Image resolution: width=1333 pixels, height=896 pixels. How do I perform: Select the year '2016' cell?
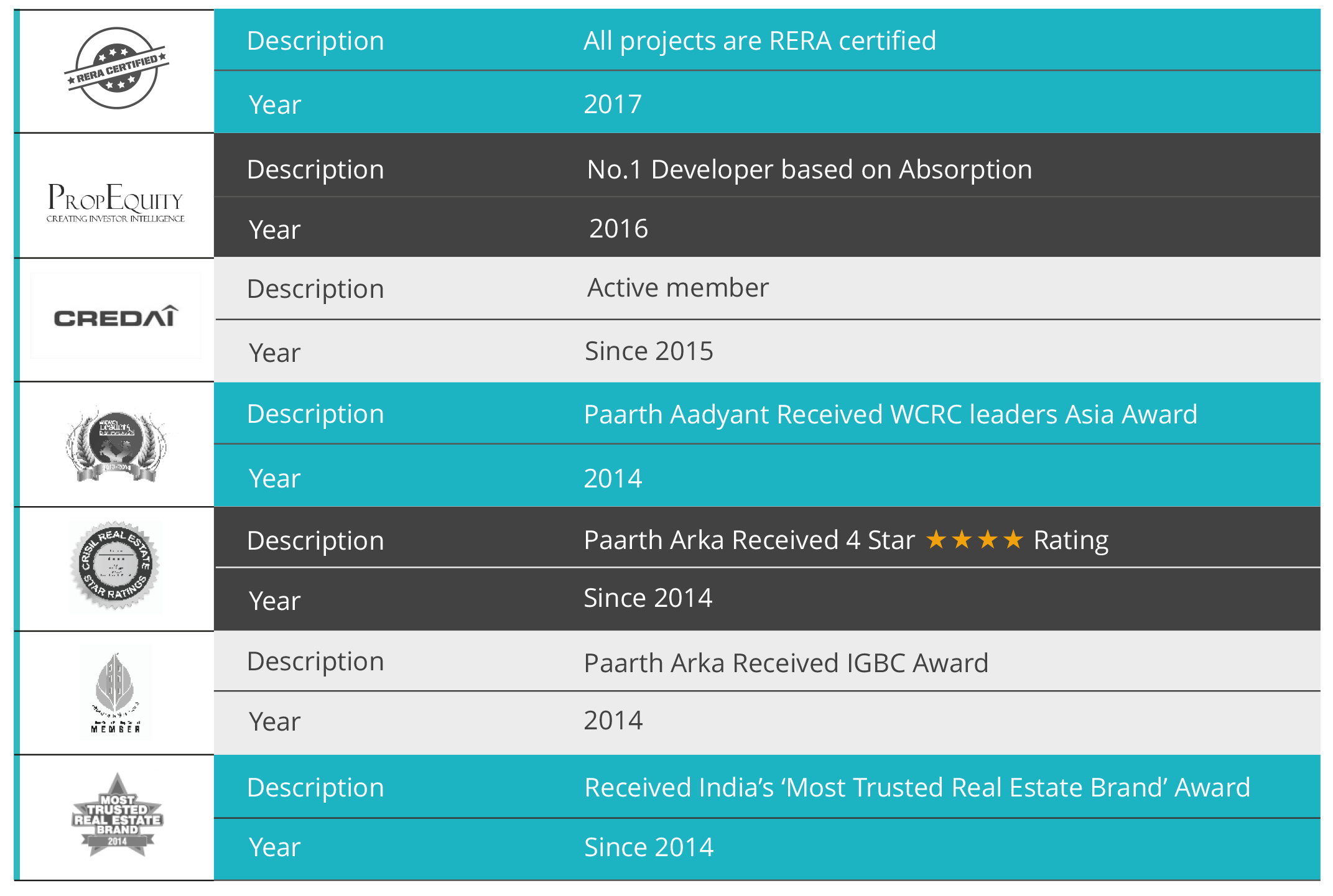(x=618, y=229)
